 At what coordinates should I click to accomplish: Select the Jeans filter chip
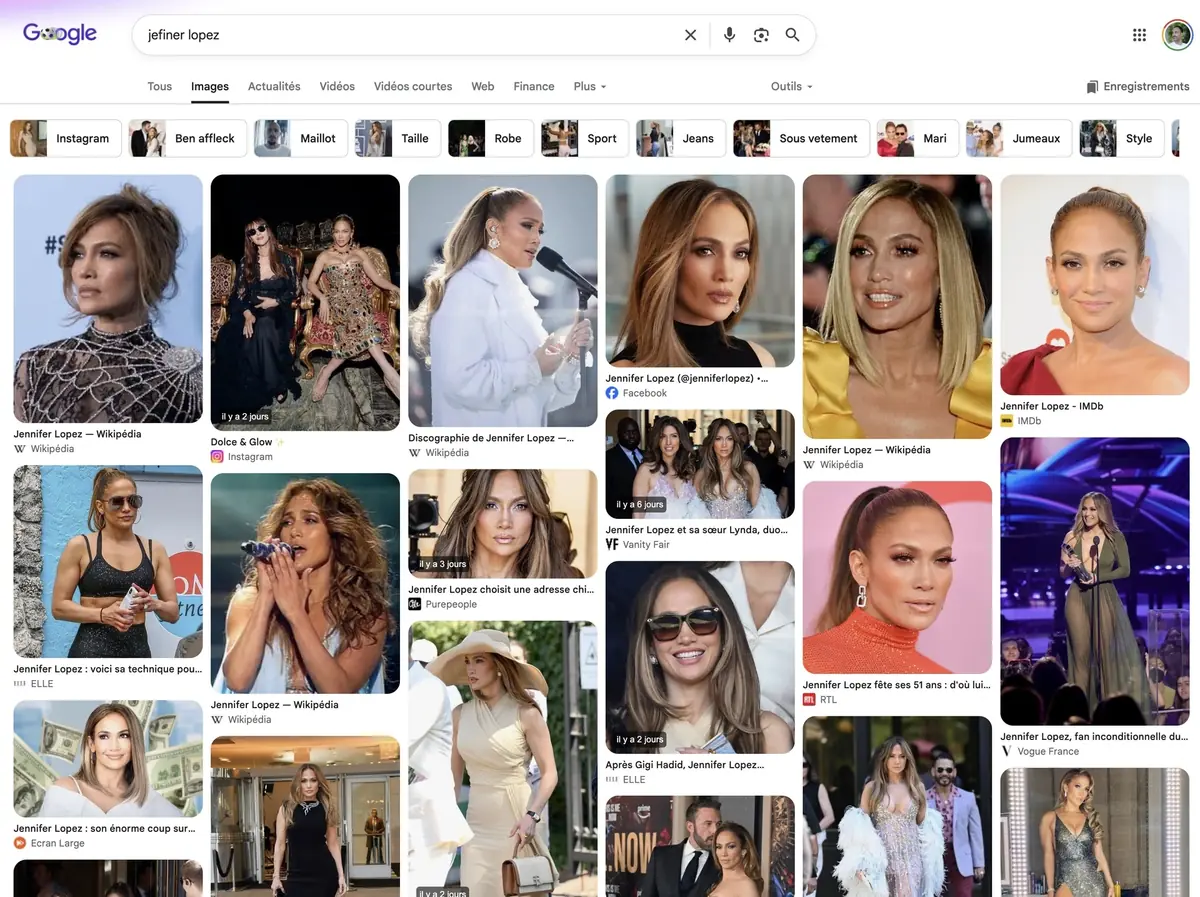click(681, 139)
